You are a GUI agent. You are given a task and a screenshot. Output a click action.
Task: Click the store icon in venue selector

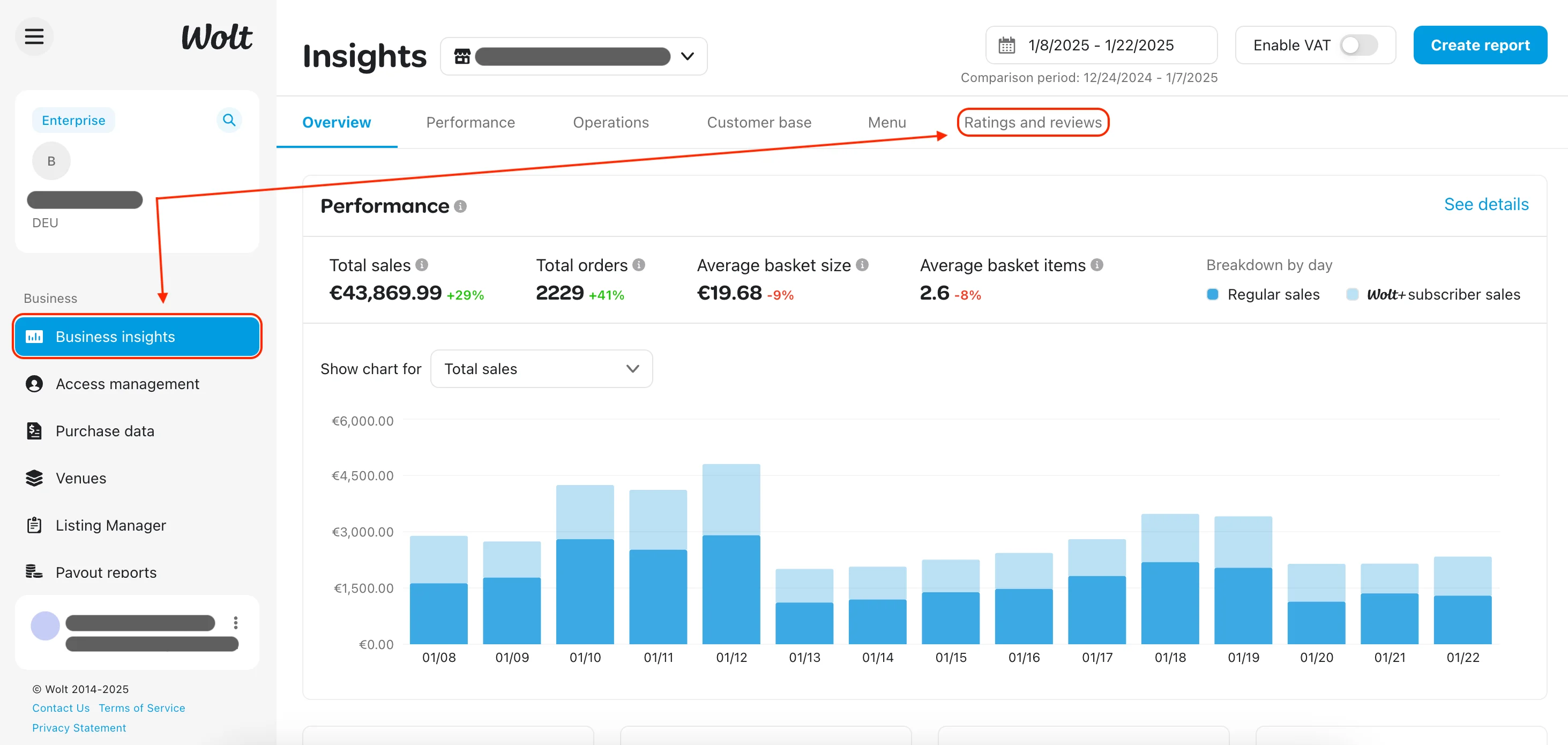pos(462,57)
